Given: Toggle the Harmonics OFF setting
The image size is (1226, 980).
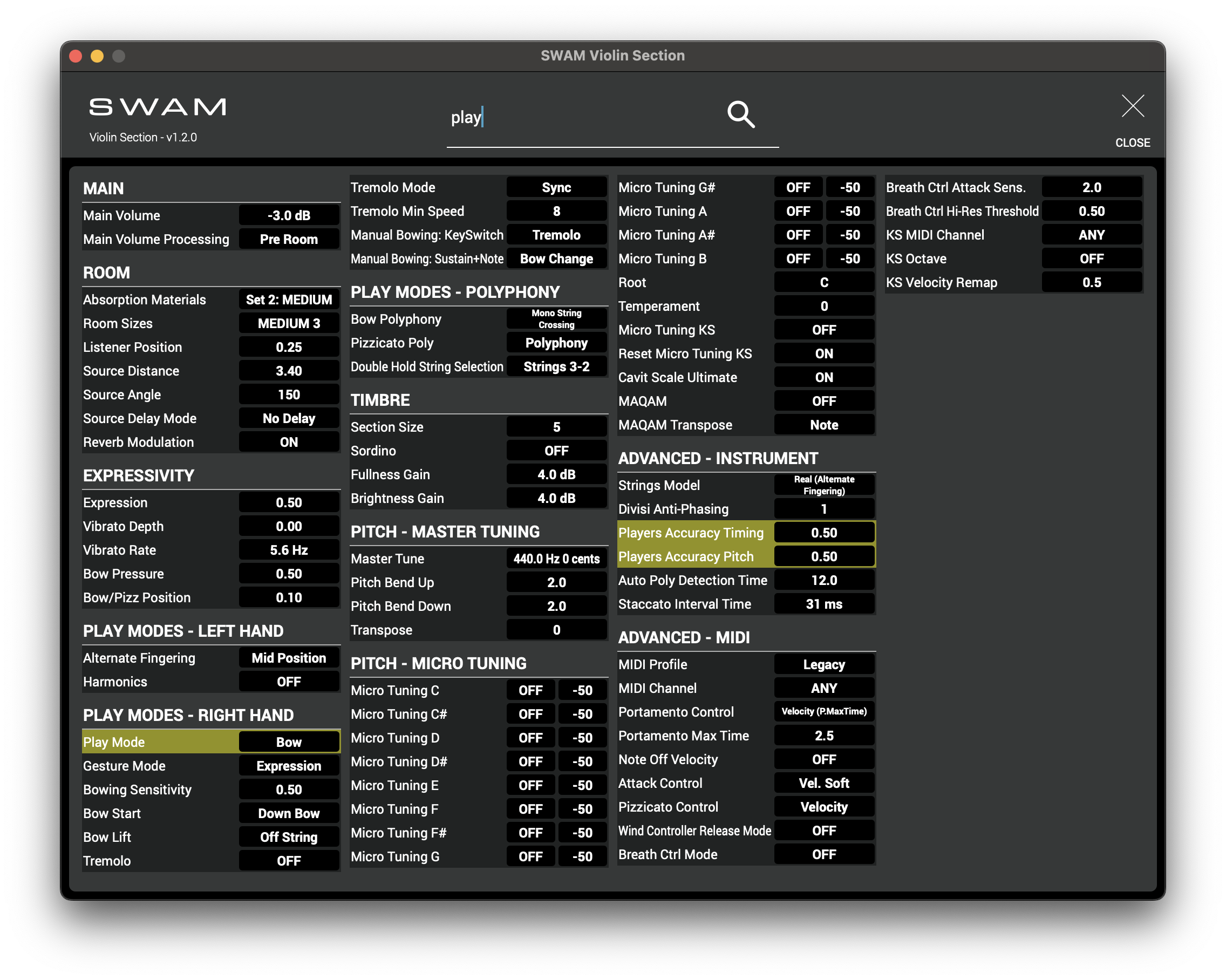Looking at the screenshot, I should point(288,682).
